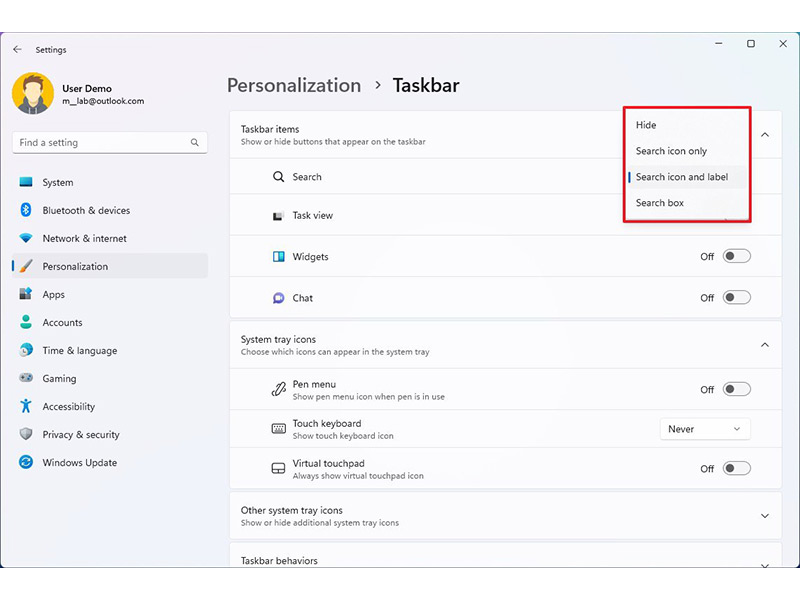Click the Find a setting search field

(100, 143)
